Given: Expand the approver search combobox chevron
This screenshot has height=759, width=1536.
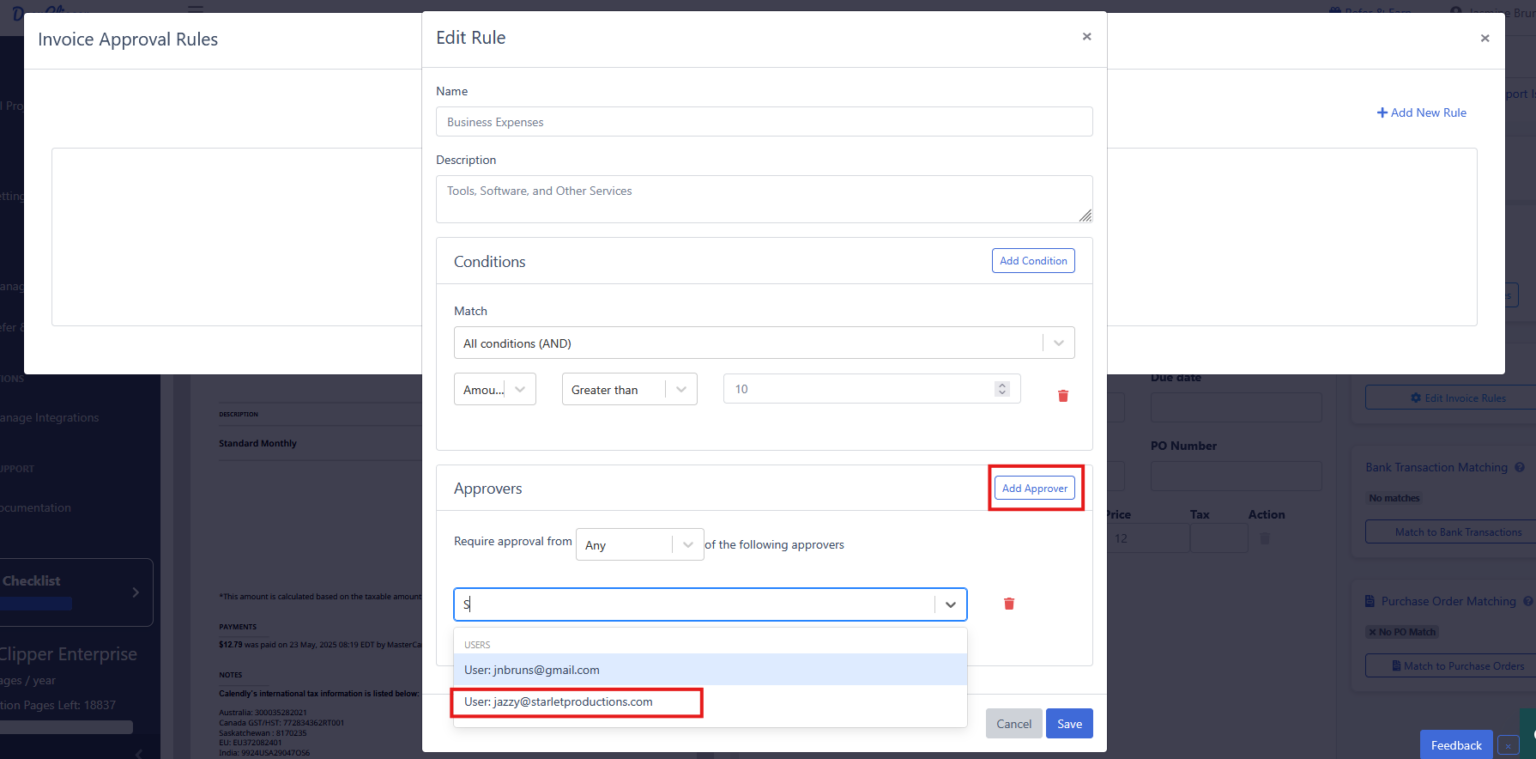Looking at the screenshot, I should [949, 603].
